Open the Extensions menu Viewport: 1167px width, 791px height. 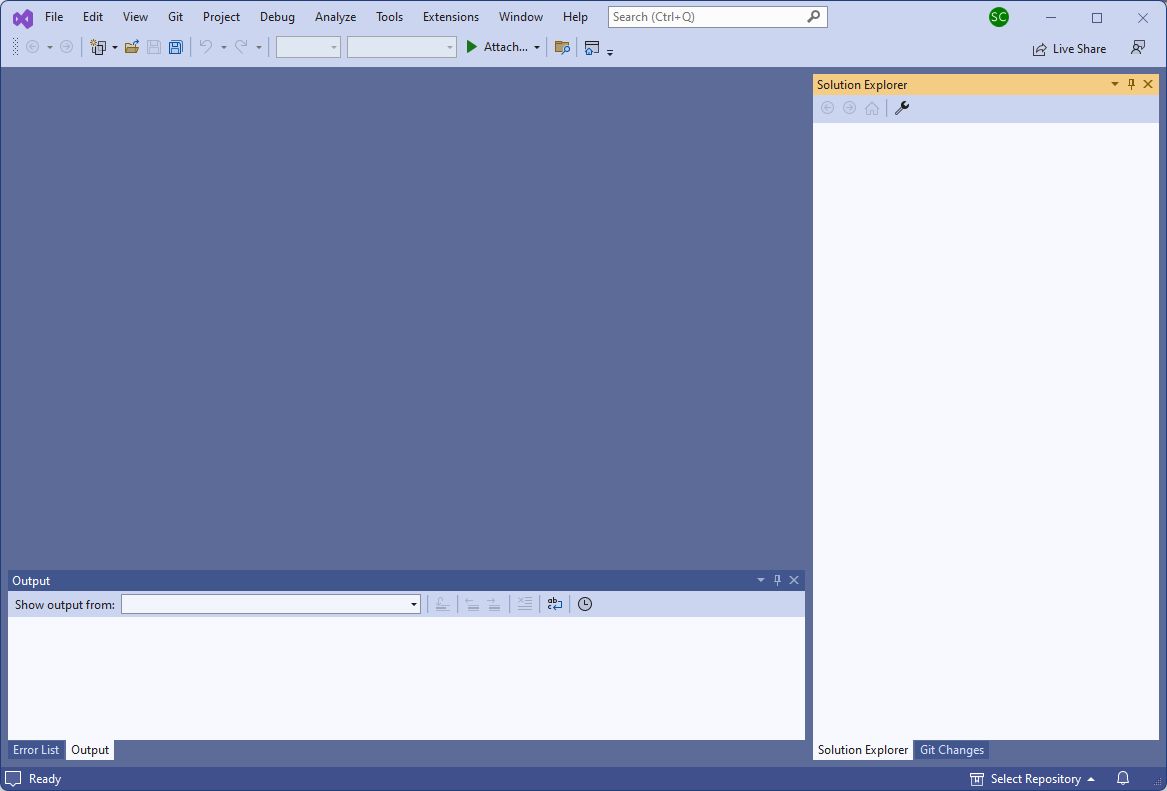pos(451,16)
